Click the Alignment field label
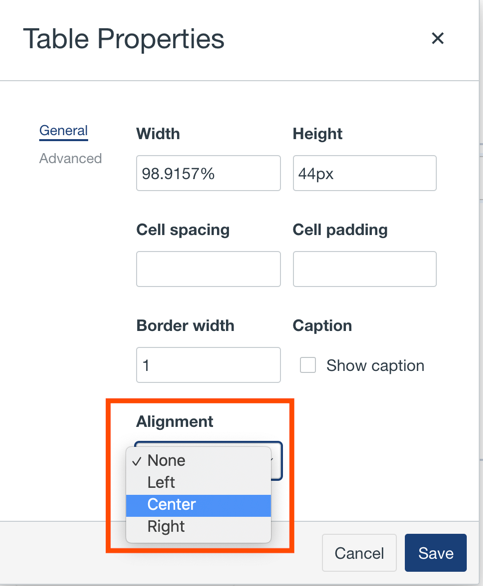Viewport: 483px width, 586px height. [x=175, y=422]
